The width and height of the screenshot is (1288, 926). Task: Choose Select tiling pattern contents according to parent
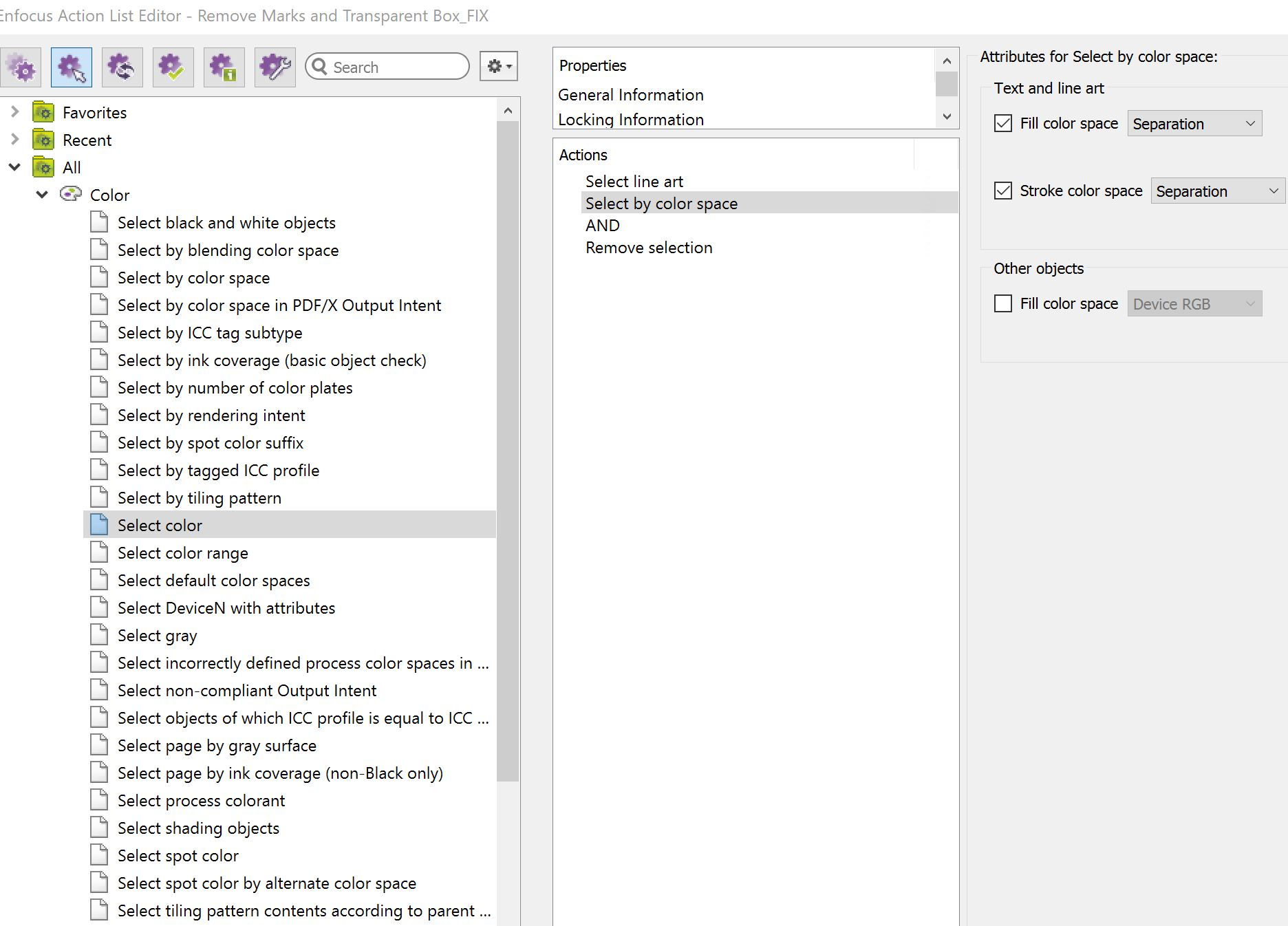[x=304, y=911]
